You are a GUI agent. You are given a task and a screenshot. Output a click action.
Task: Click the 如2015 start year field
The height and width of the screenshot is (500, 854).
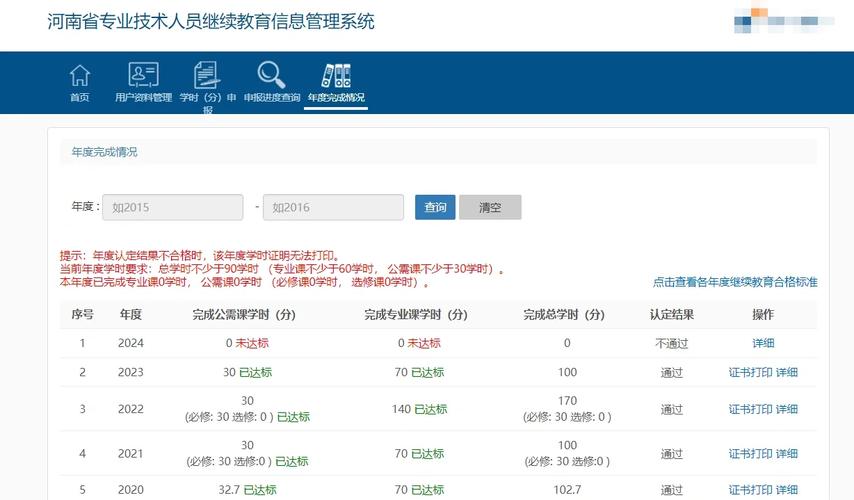pyautogui.click(x=173, y=208)
